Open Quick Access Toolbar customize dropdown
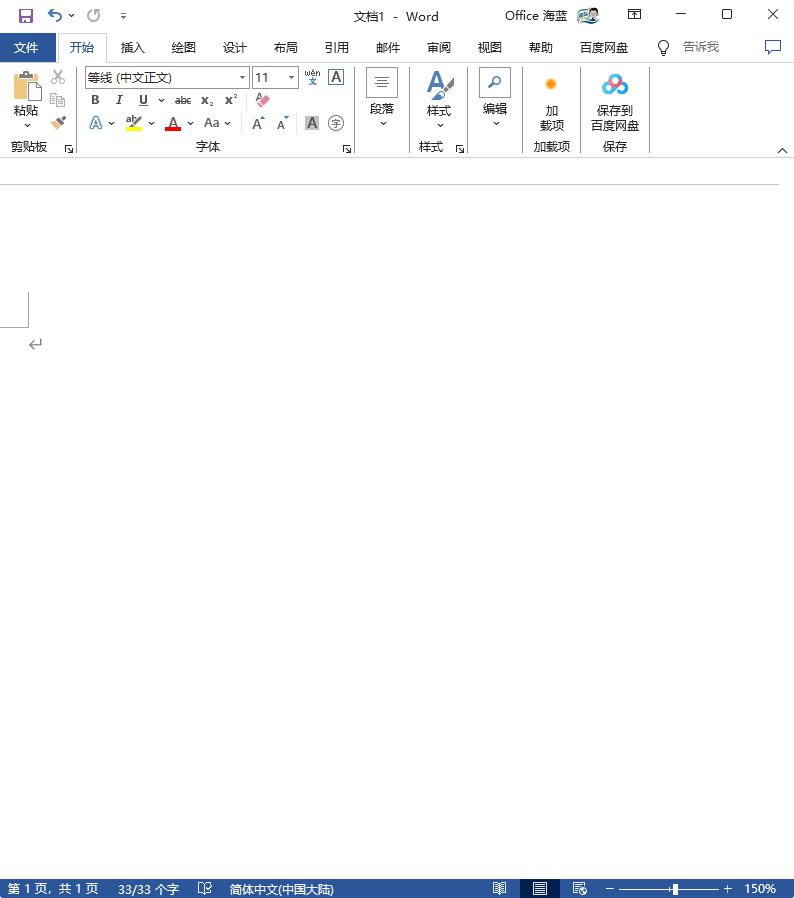Image resolution: width=794 pixels, height=898 pixels. pyautogui.click(x=123, y=16)
